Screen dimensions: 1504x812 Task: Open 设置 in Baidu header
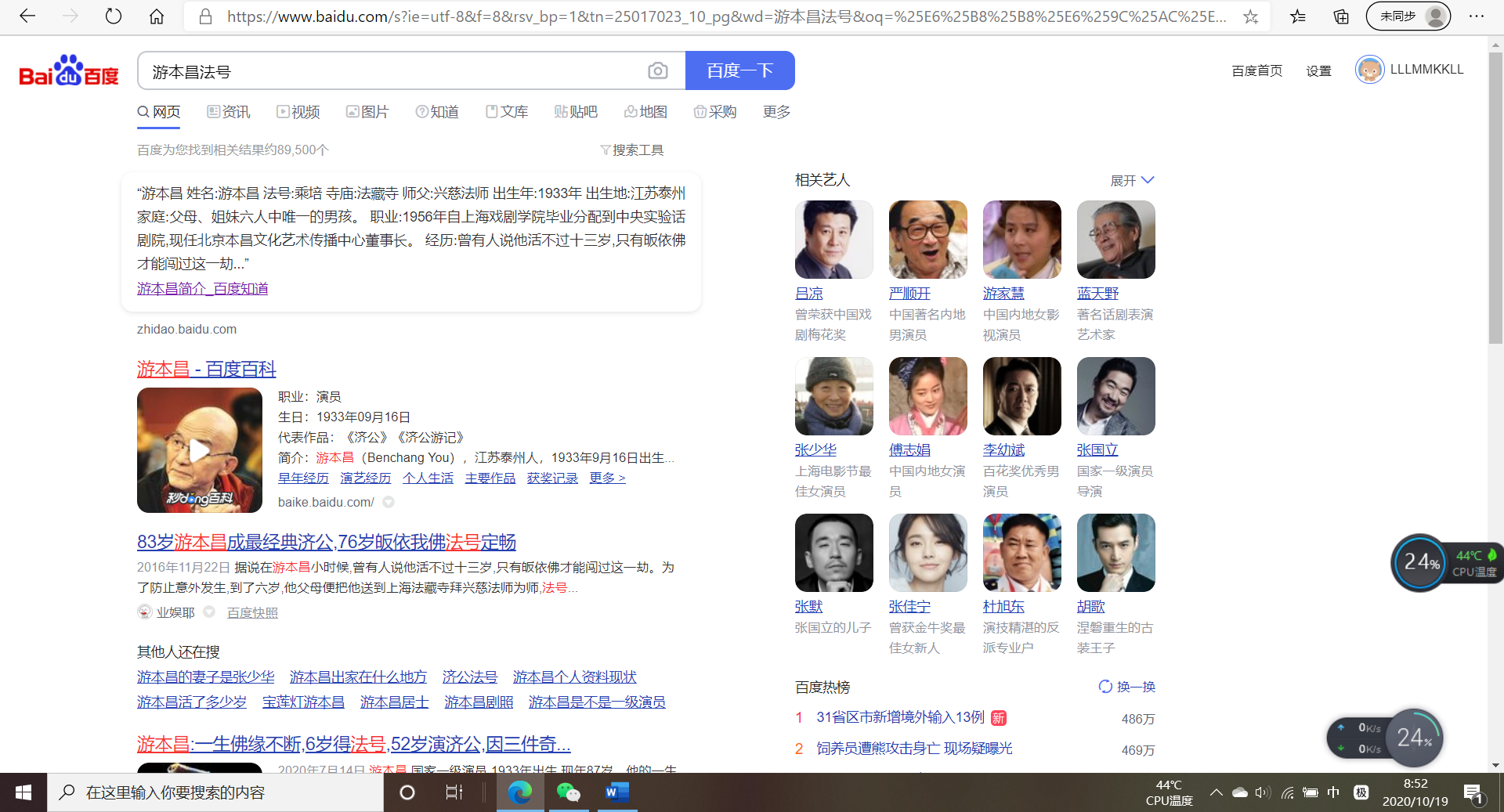click(1319, 70)
